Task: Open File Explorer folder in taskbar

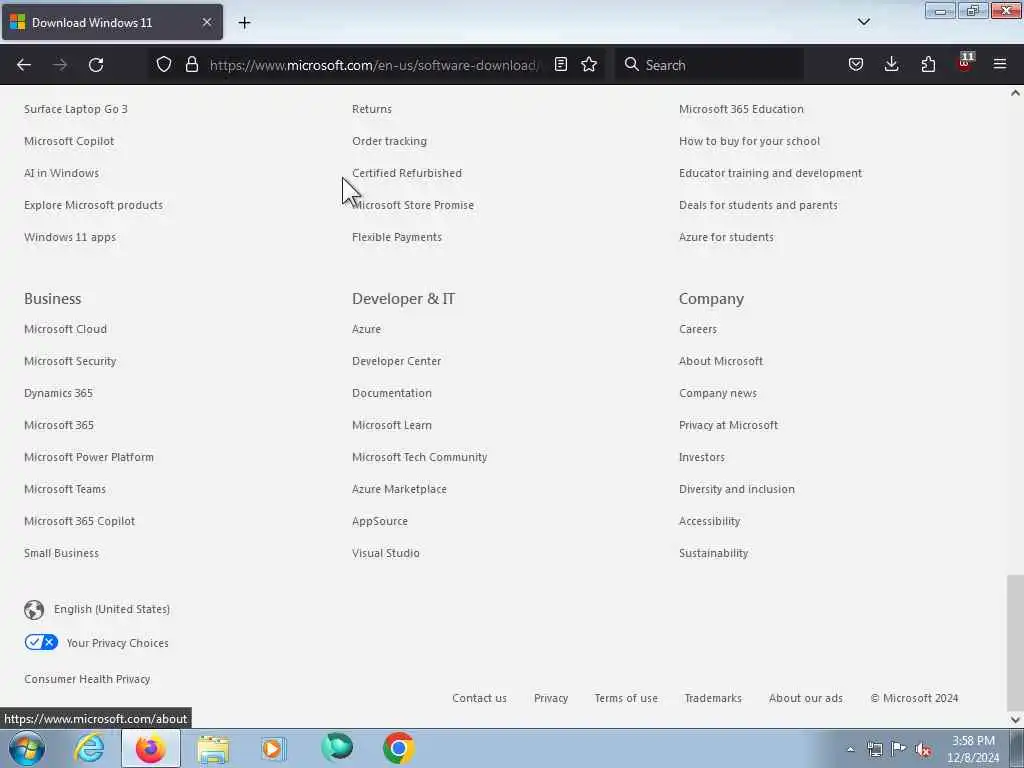Action: tap(213, 749)
